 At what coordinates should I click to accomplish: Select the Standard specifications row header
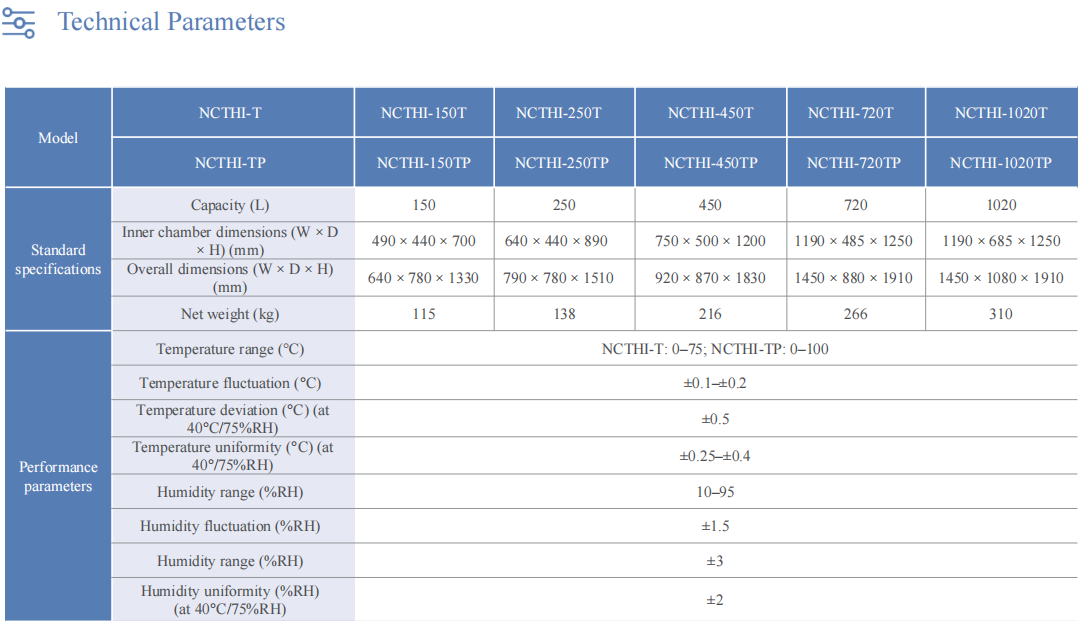point(58,259)
